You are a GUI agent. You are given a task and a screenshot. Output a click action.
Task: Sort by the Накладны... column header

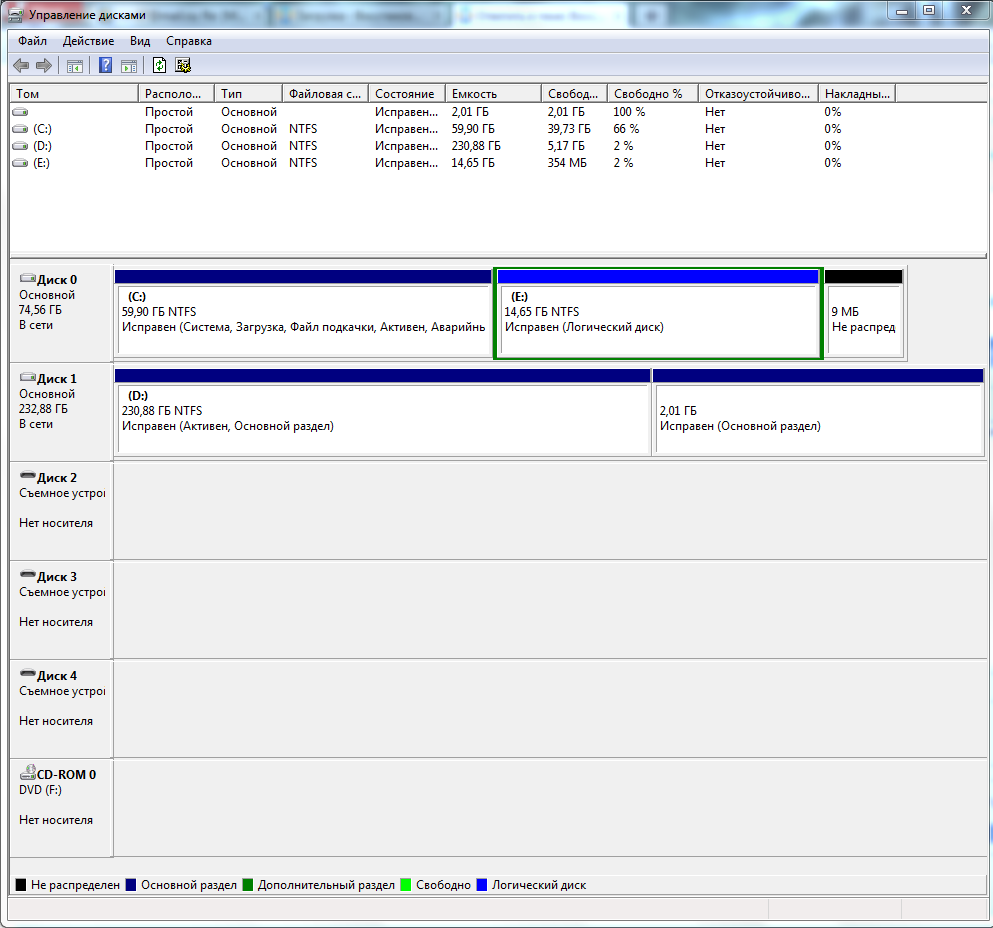[x=857, y=94]
